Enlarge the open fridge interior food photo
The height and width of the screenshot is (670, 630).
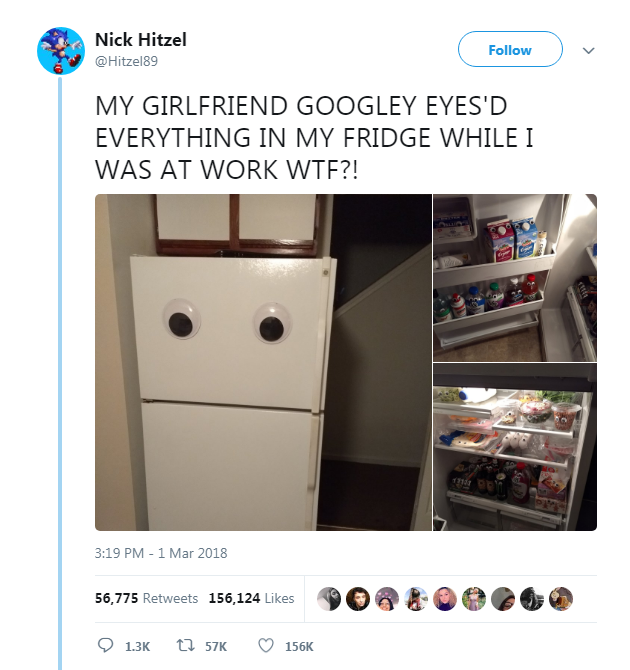tap(515, 447)
